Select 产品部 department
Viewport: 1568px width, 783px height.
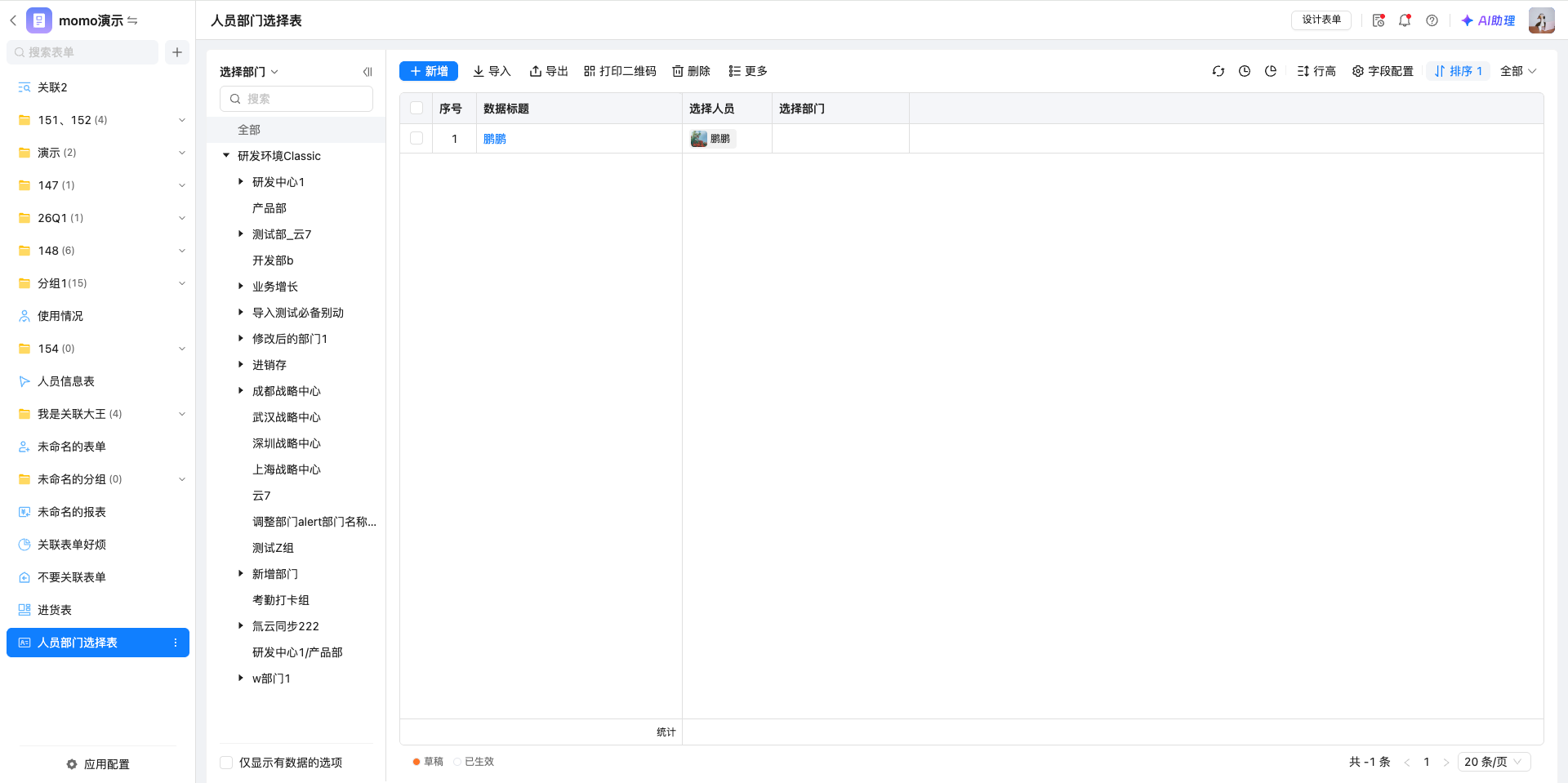point(269,208)
